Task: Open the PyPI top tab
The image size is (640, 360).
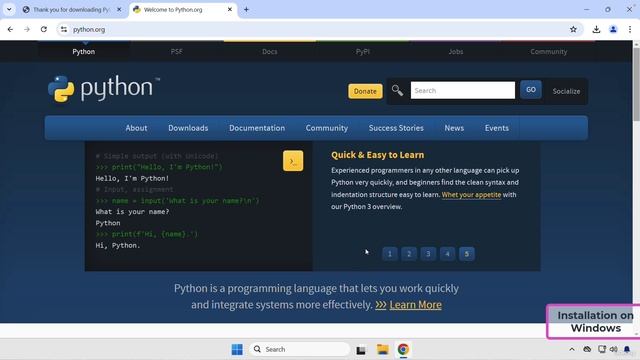Action: (x=362, y=51)
